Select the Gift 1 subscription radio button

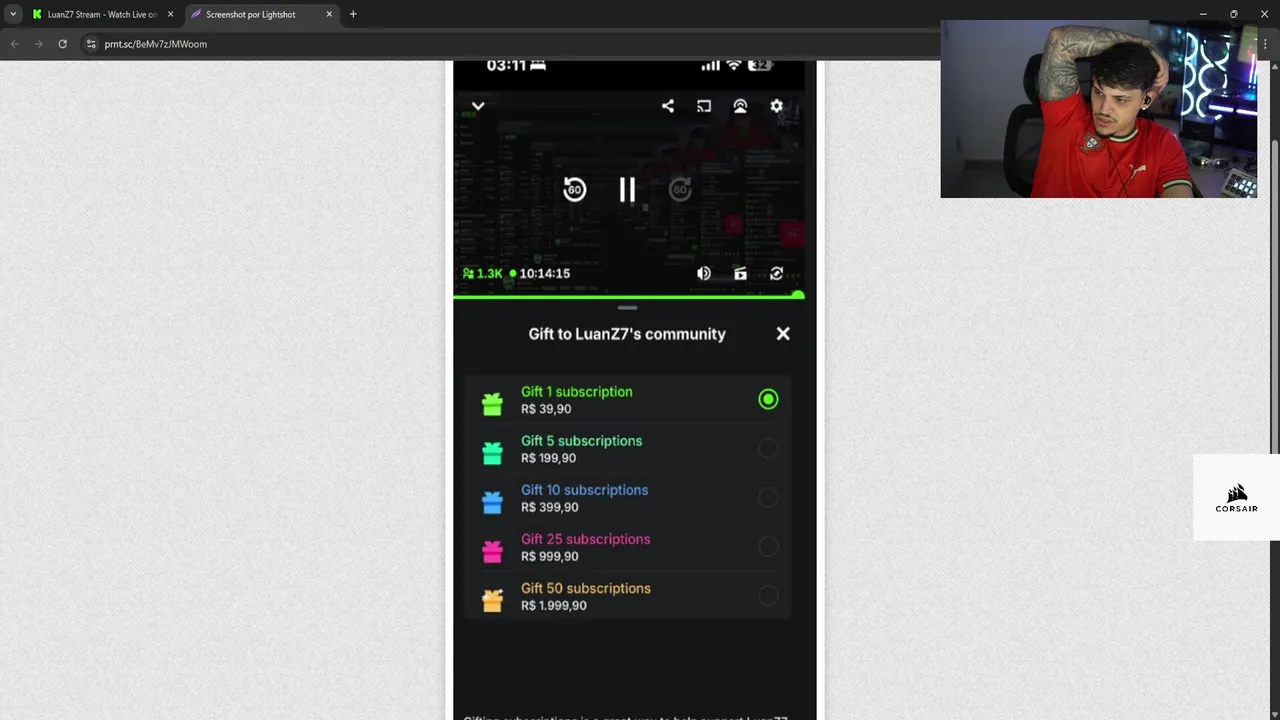[x=768, y=399]
